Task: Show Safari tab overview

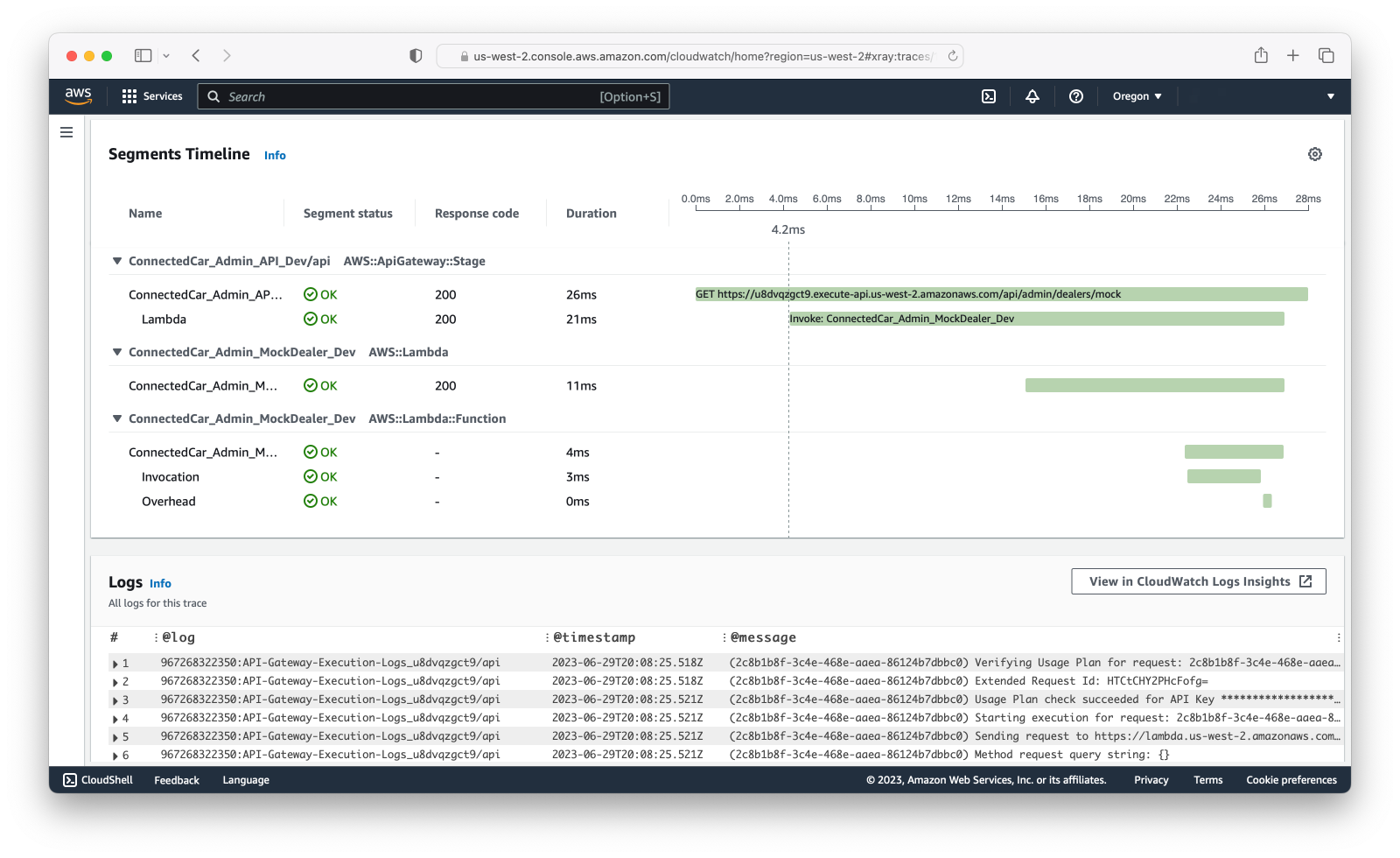Action: [1326, 55]
